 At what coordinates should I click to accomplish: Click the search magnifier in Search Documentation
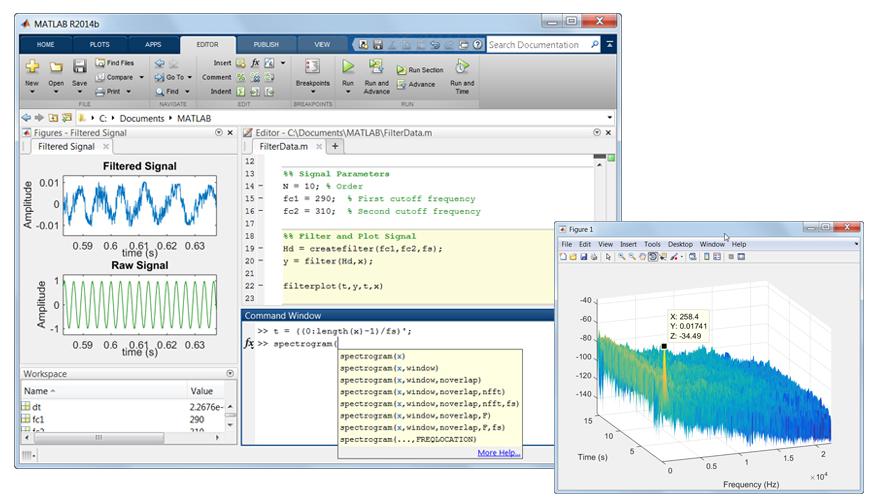tap(594, 45)
